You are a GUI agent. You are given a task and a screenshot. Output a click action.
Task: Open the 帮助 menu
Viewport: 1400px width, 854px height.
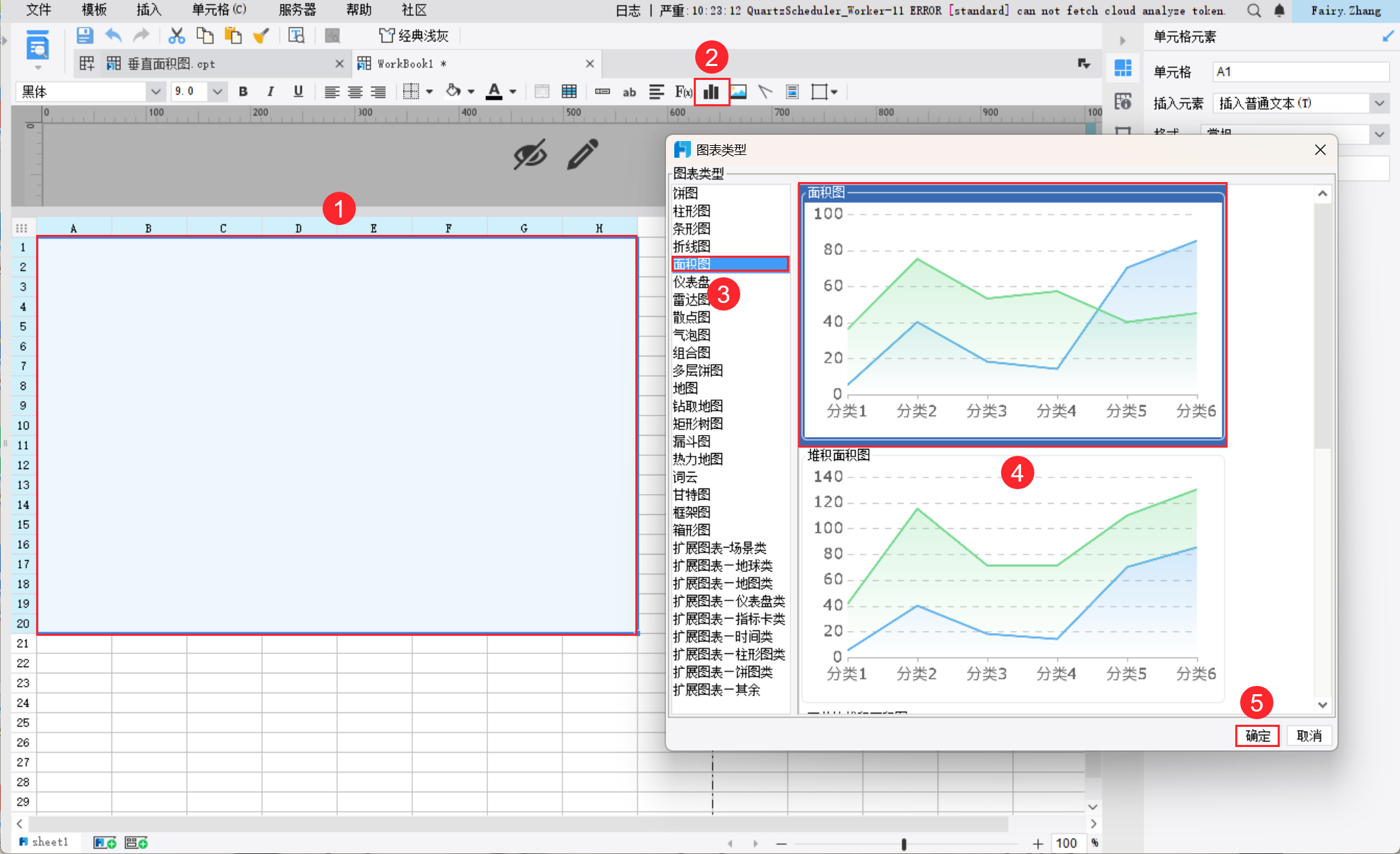pos(359,10)
